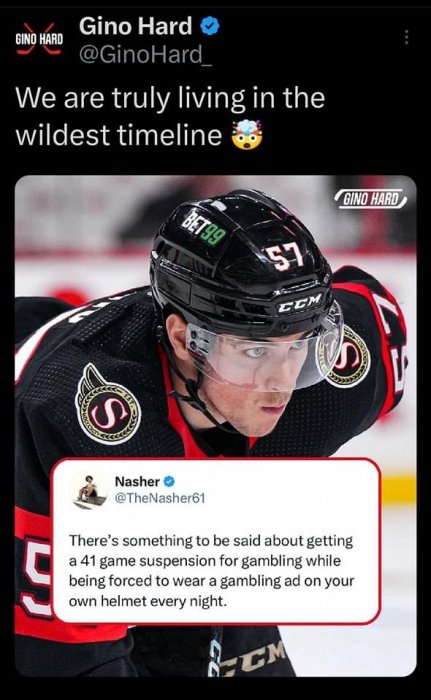Click the blue verified badge beside Gino Hard
Image resolution: width=431 pixels, height=700 pixels.
(x=209, y=26)
